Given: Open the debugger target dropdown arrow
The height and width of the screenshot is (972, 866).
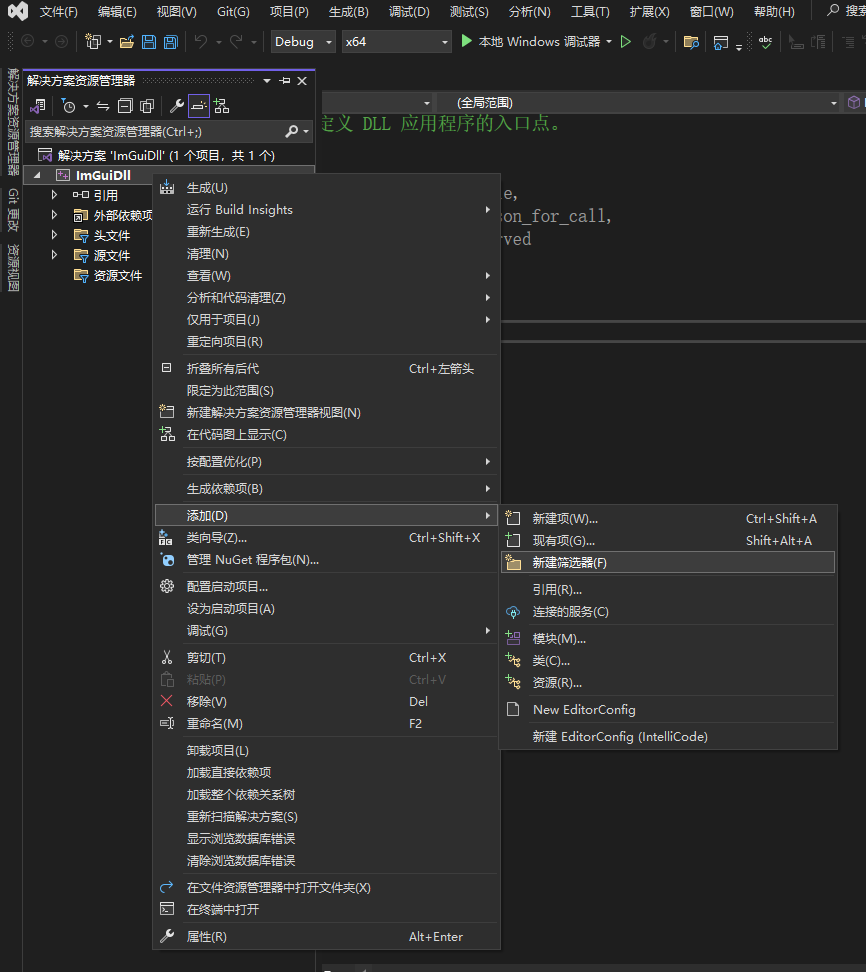Looking at the screenshot, I should tap(609, 42).
